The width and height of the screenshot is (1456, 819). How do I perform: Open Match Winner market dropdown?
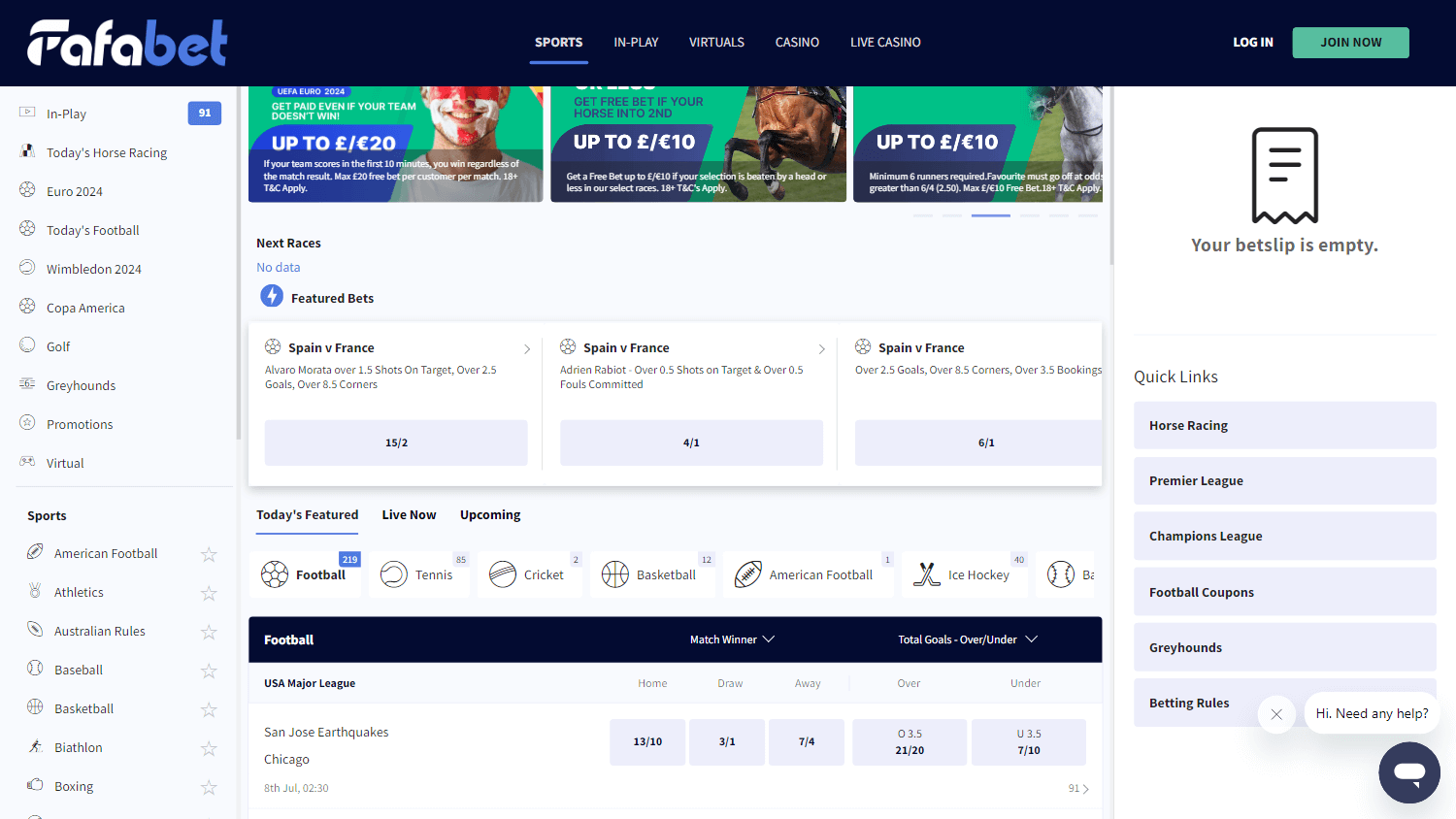click(733, 639)
